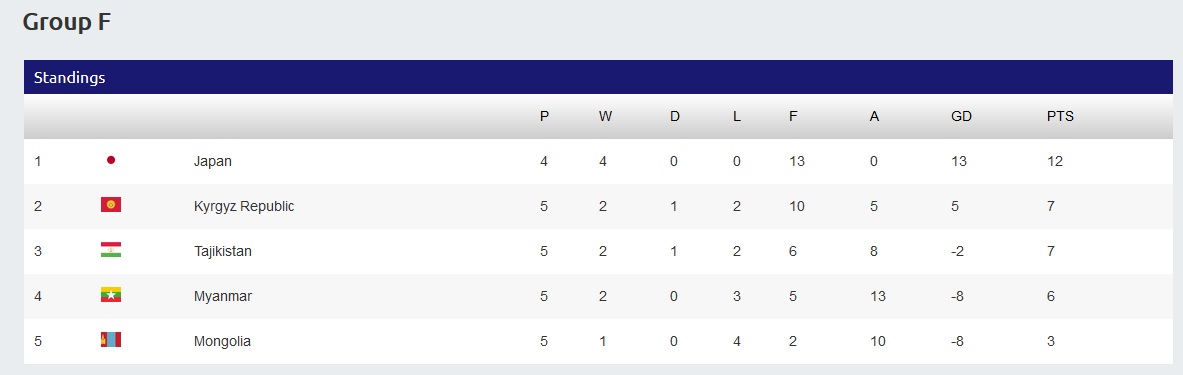Click the GD column header

click(x=961, y=117)
